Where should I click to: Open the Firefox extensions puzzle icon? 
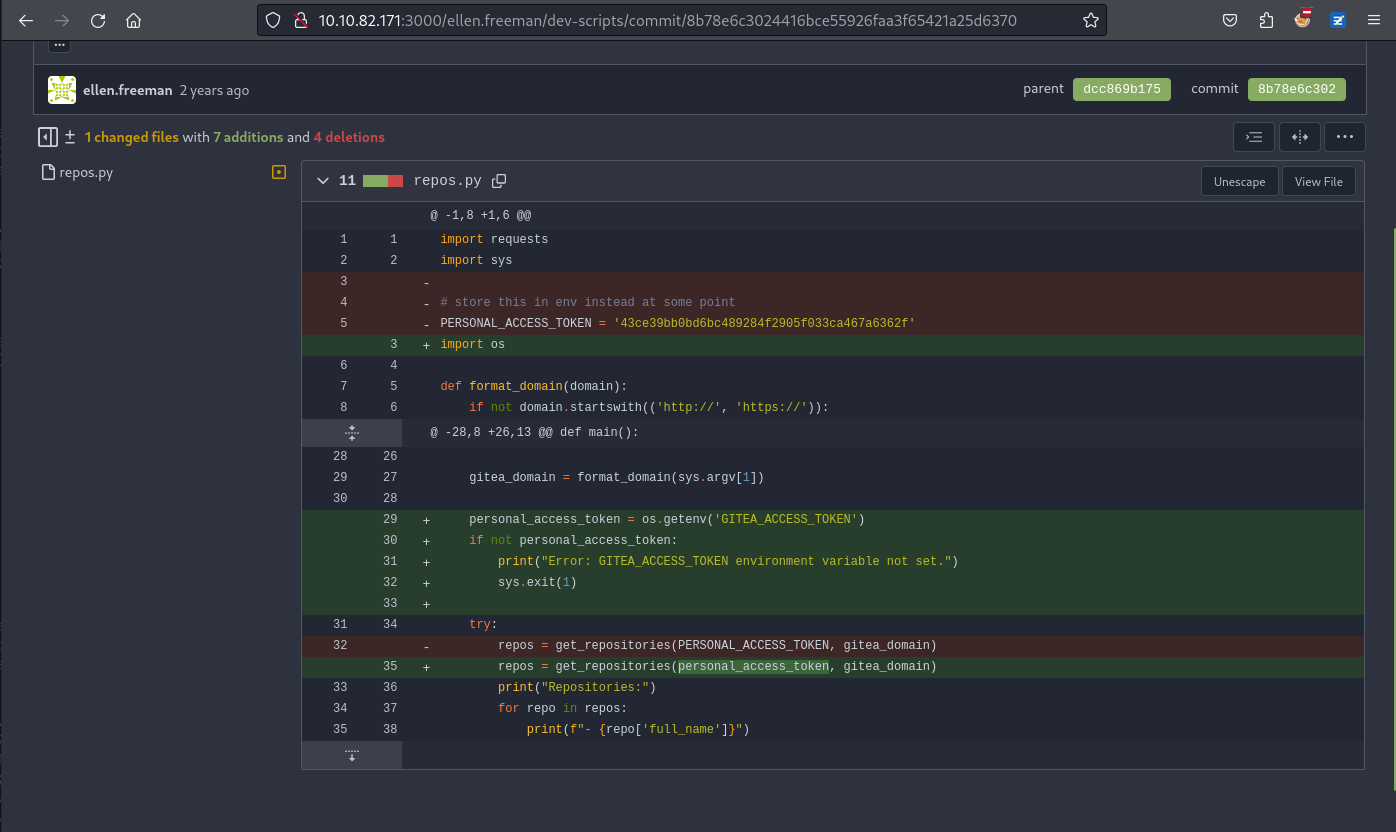click(x=1266, y=20)
